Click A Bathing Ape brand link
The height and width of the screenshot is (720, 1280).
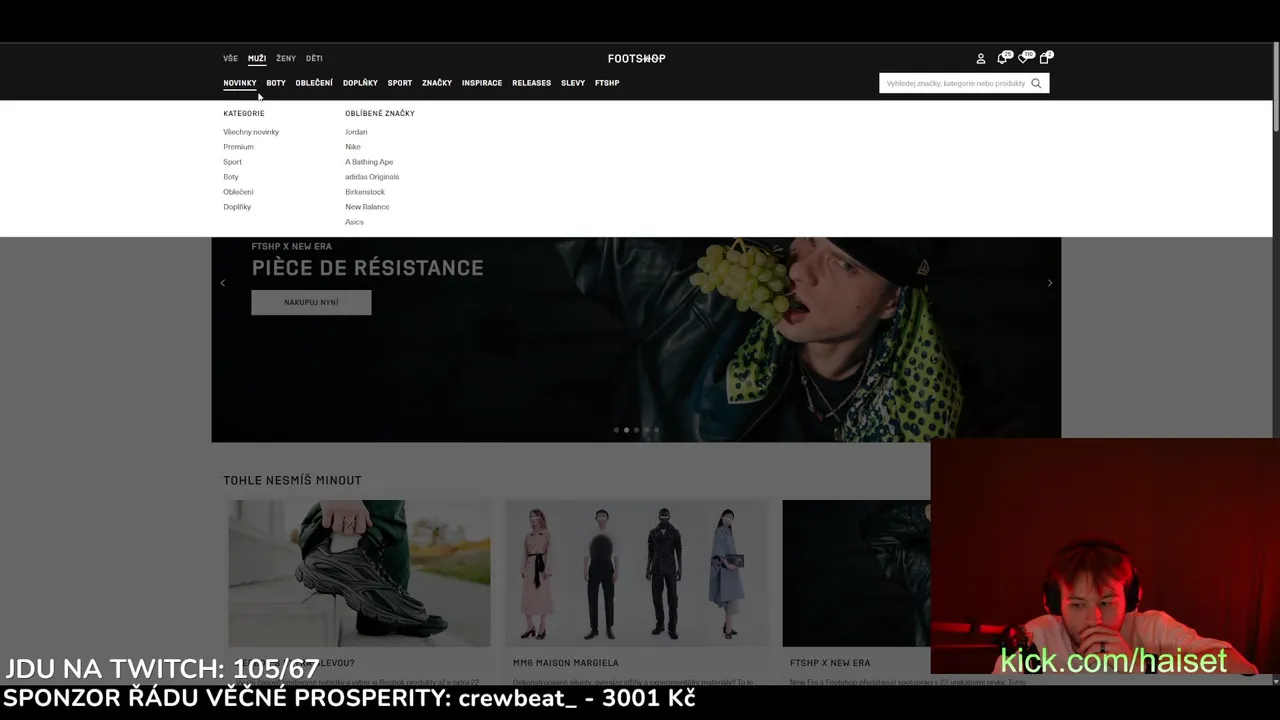369,162
